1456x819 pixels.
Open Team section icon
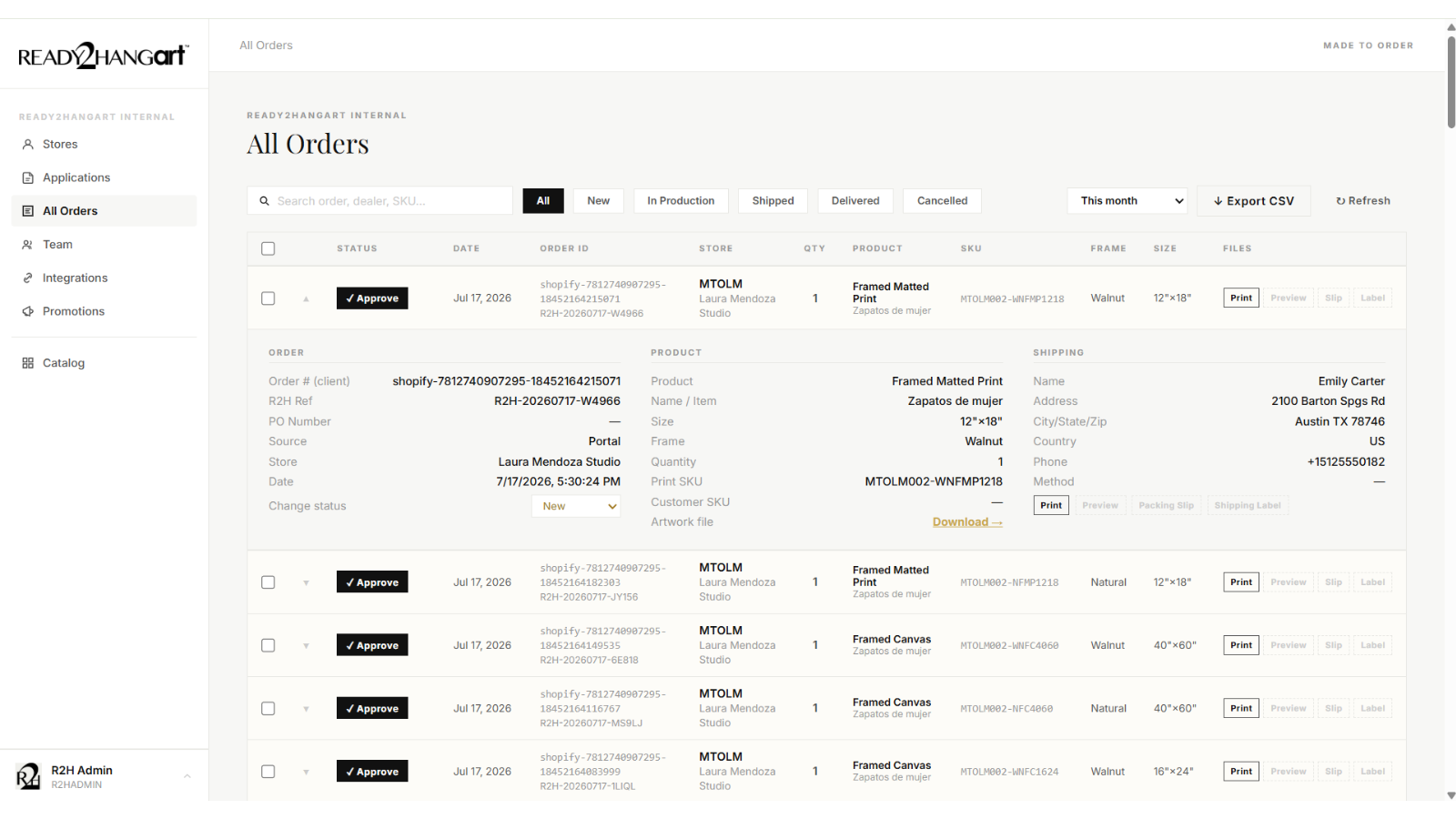coord(28,245)
